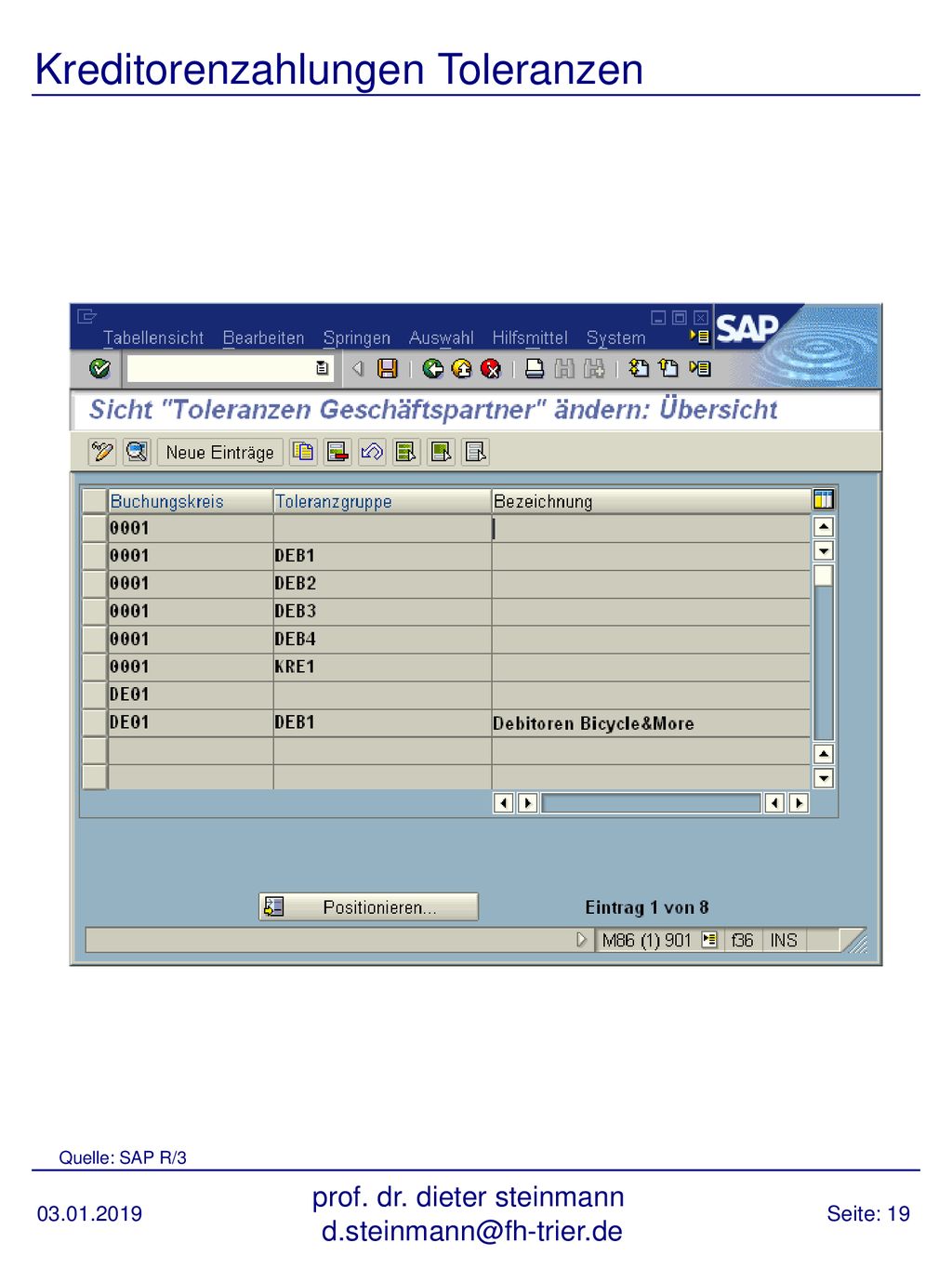The width and height of the screenshot is (952, 1269).
Task: Click the Save diskette icon
Action: click(388, 369)
